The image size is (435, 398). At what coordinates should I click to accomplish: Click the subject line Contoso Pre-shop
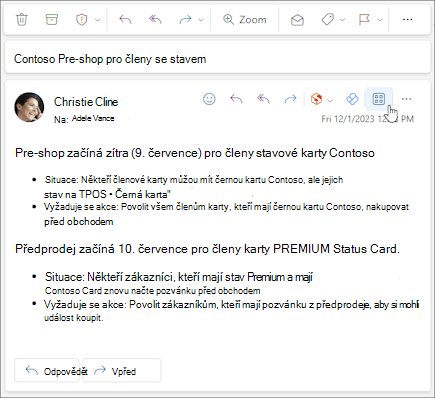tap(110, 59)
